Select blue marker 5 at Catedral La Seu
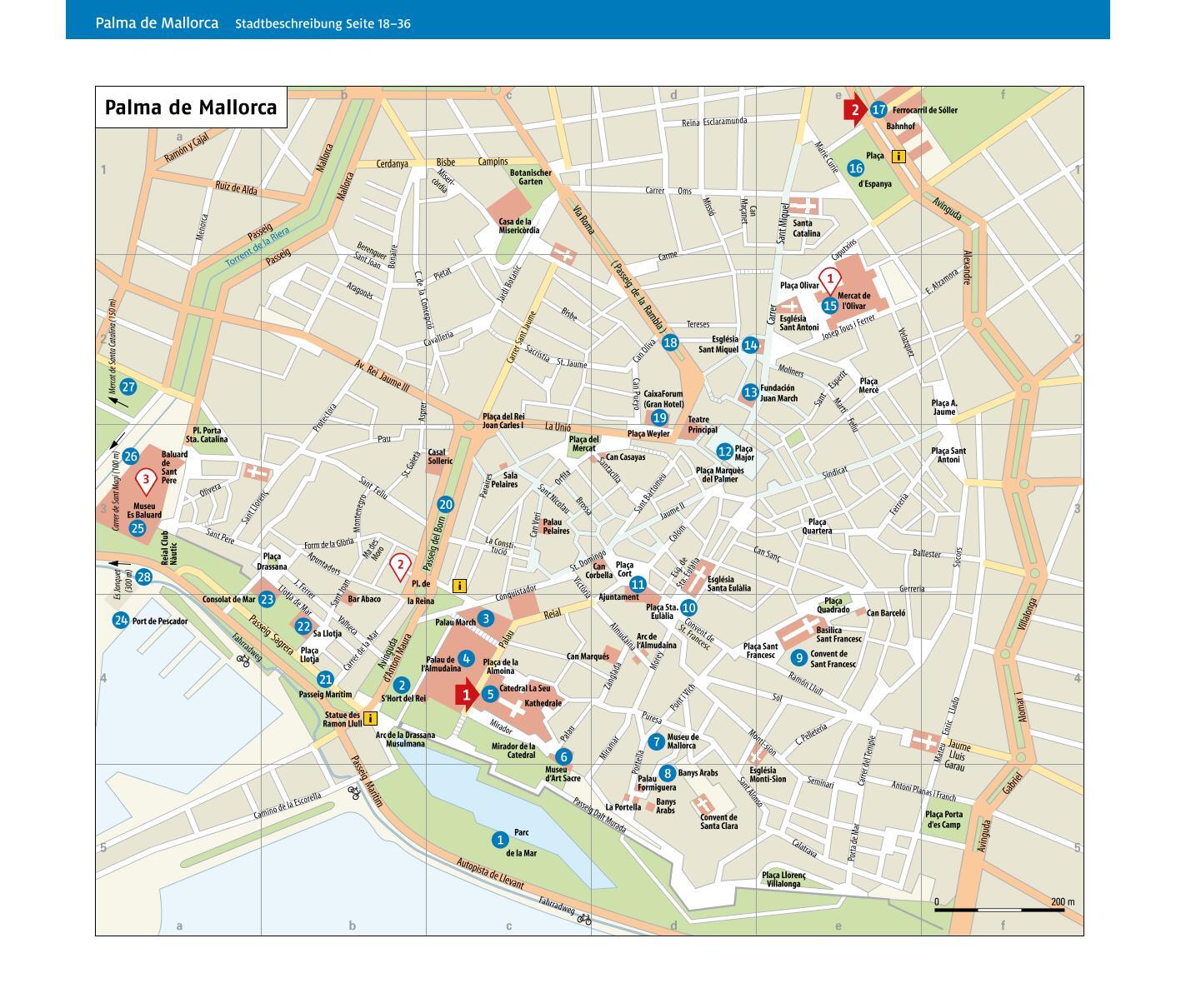This screenshot has height=1008, width=1181. click(490, 694)
